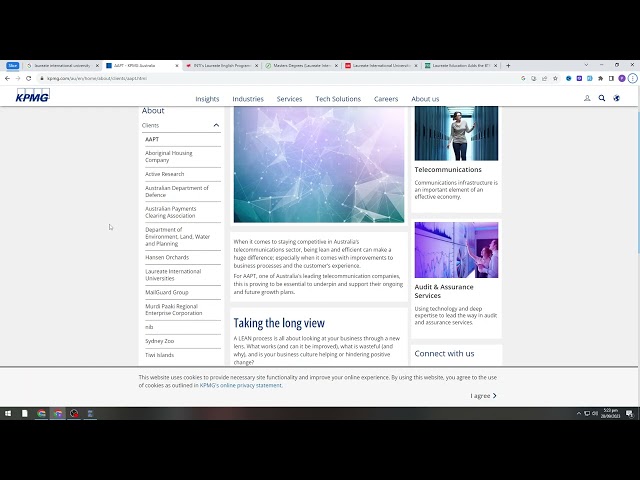This screenshot has width=640, height=480.
Task: Open the Windows Start menu
Action: [x=8, y=413]
